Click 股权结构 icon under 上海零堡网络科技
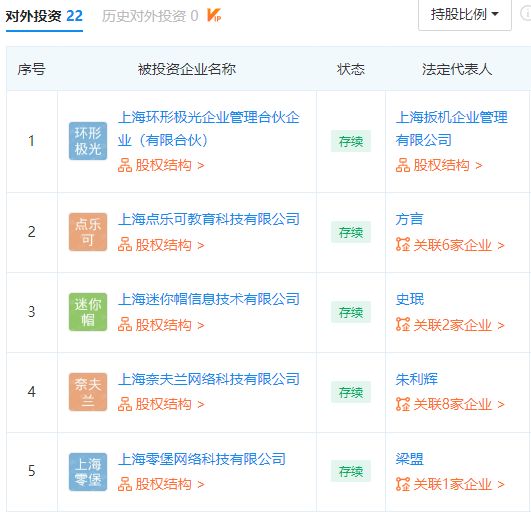Viewport: 531px width, 512px height. (125, 484)
